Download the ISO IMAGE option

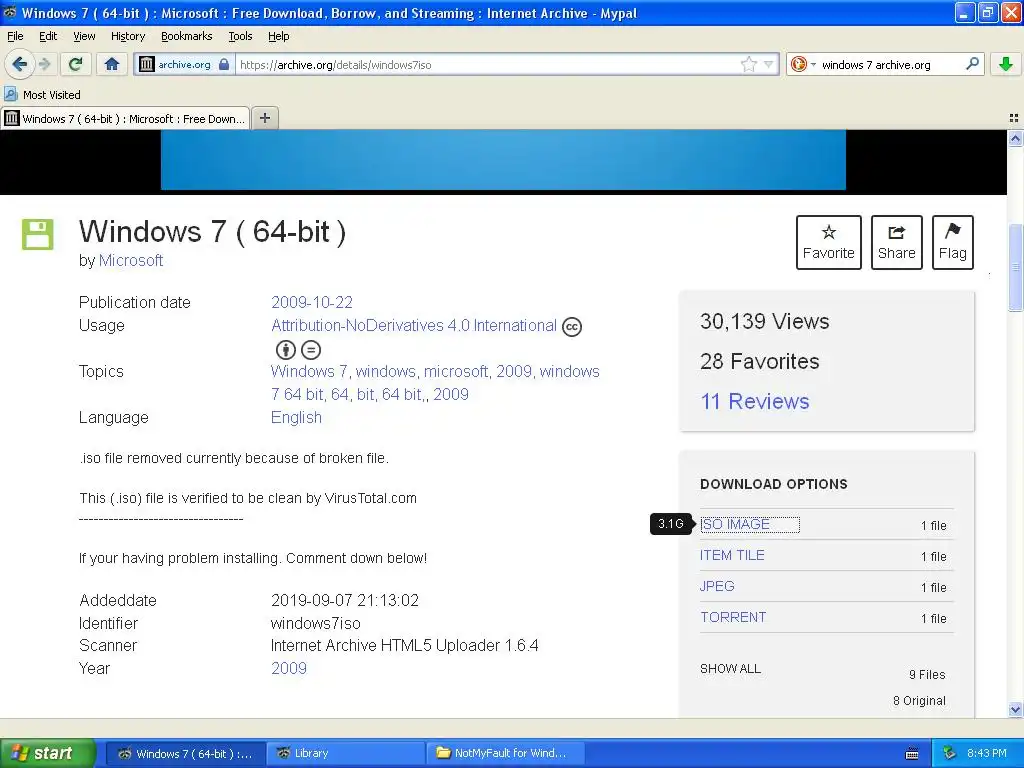[x=750, y=524]
